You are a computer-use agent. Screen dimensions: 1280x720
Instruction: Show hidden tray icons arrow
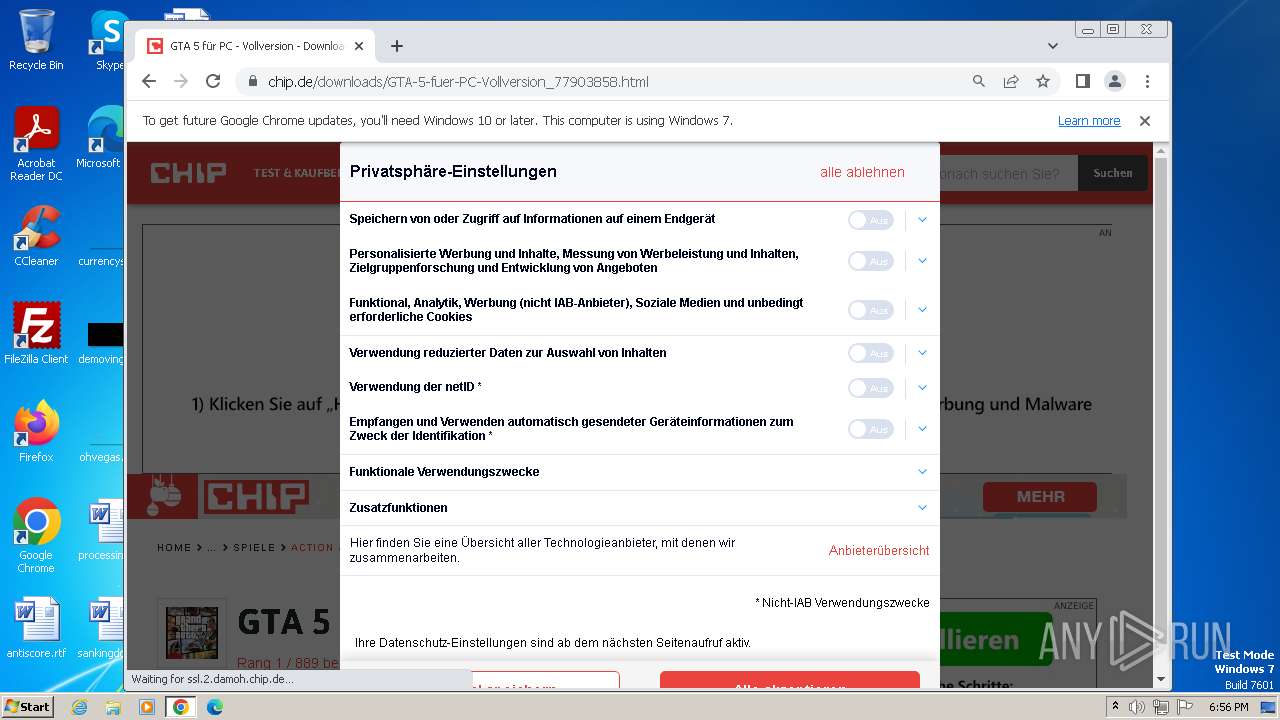point(1115,707)
